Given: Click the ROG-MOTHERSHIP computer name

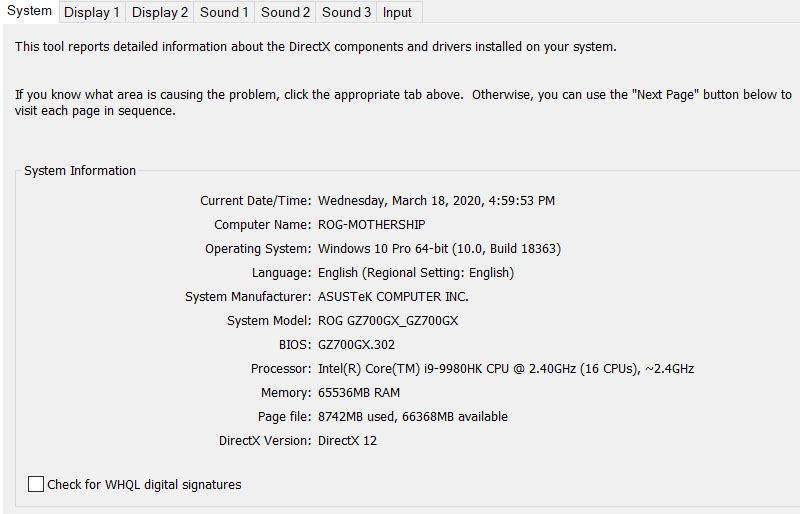Looking at the screenshot, I should 371,224.
